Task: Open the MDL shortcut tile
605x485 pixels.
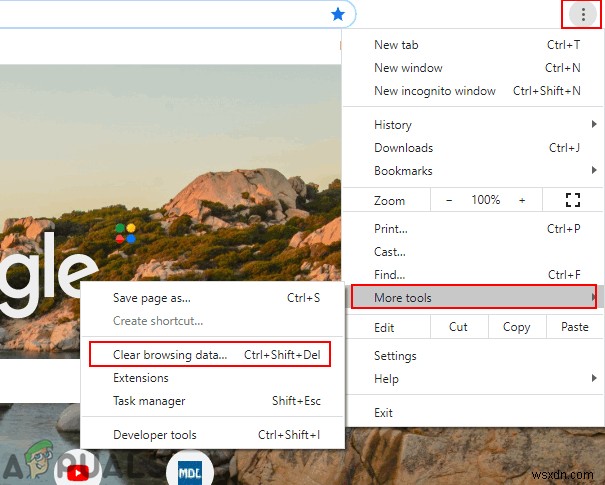Action: pyautogui.click(x=190, y=471)
